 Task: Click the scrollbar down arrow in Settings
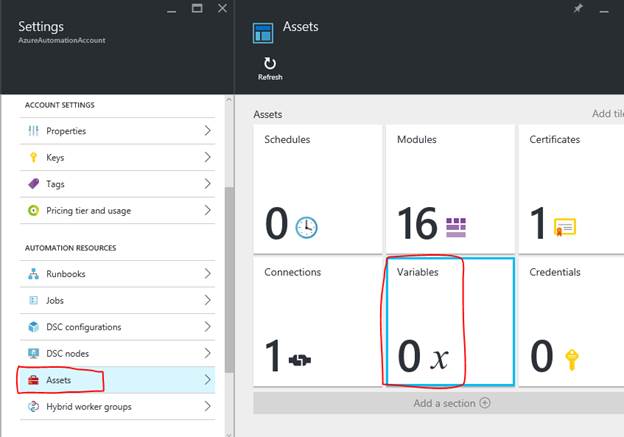click(229, 434)
